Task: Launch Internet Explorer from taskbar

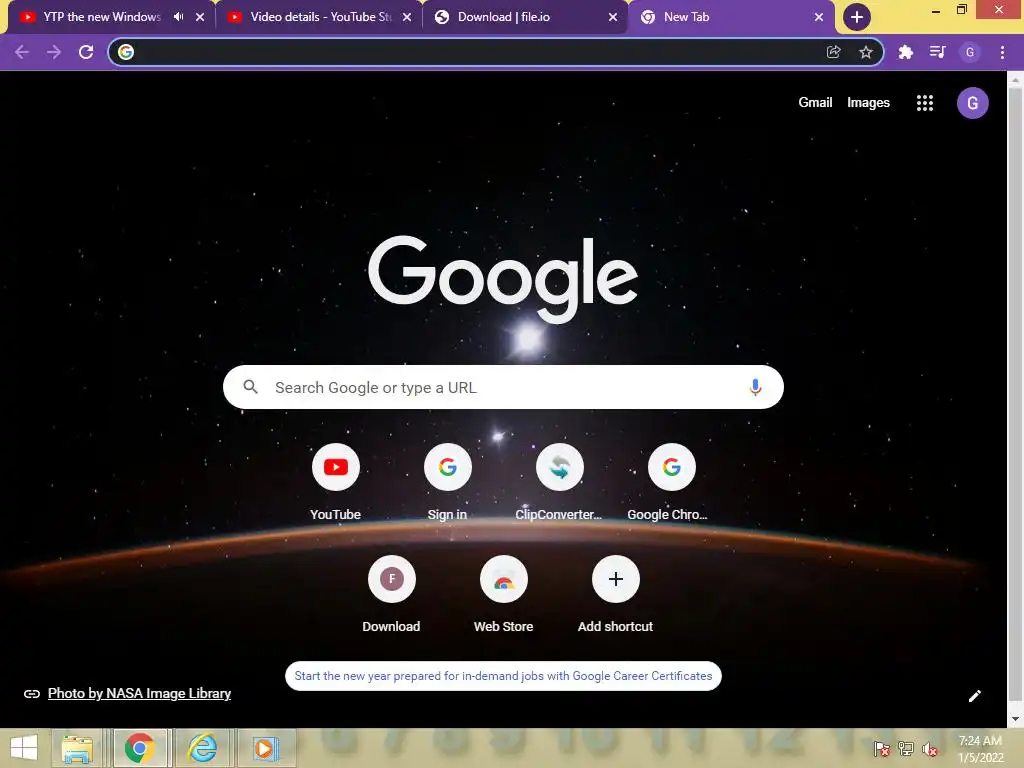Action: tap(202, 748)
